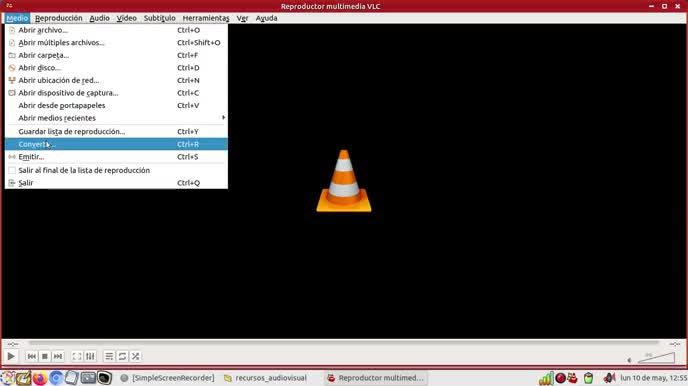The width and height of the screenshot is (688, 386).
Task: Show the playlist icon
Action: [x=109, y=357]
